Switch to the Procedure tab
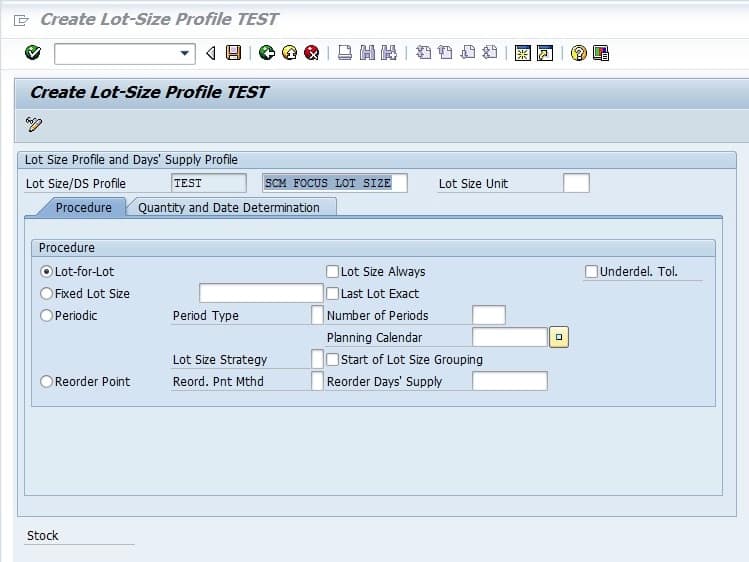The width and height of the screenshot is (749, 562). coord(84,208)
